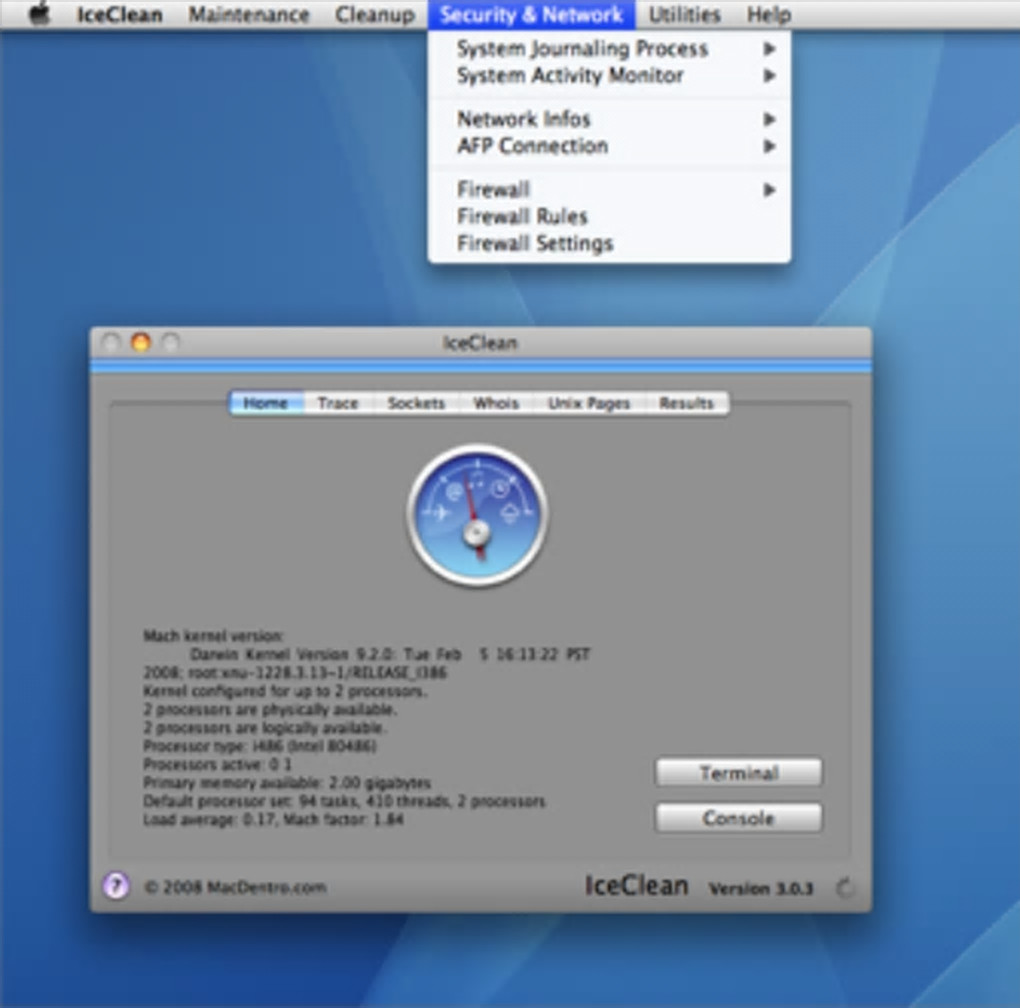The height and width of the screenshot is (1008, 1020).
Task: Choose Firewall Rules menu item
Action: point(610,216)
